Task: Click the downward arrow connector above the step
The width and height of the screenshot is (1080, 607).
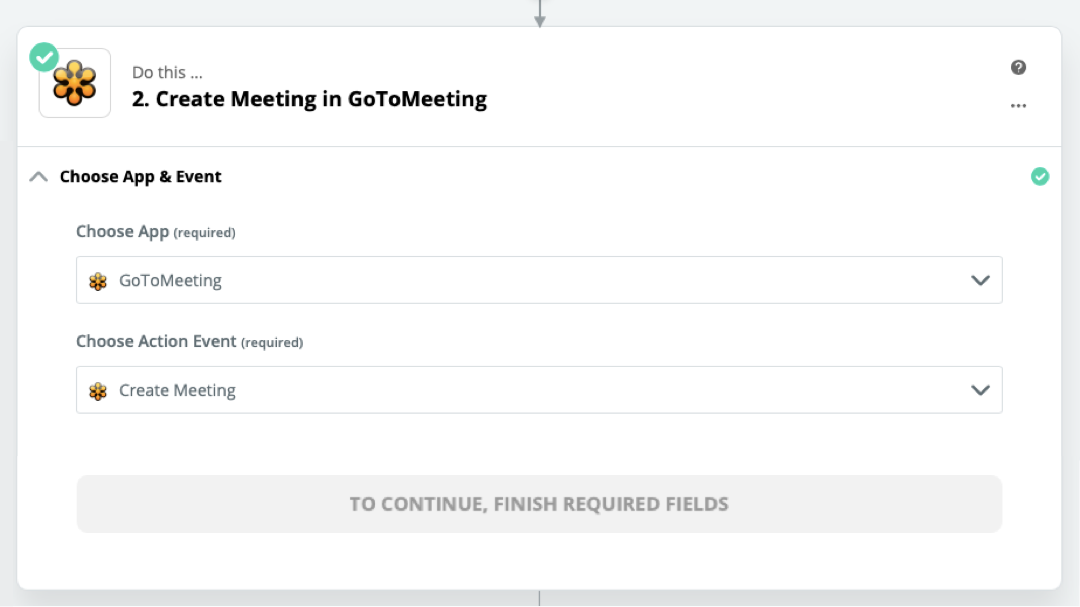Action: pos(539,14)
